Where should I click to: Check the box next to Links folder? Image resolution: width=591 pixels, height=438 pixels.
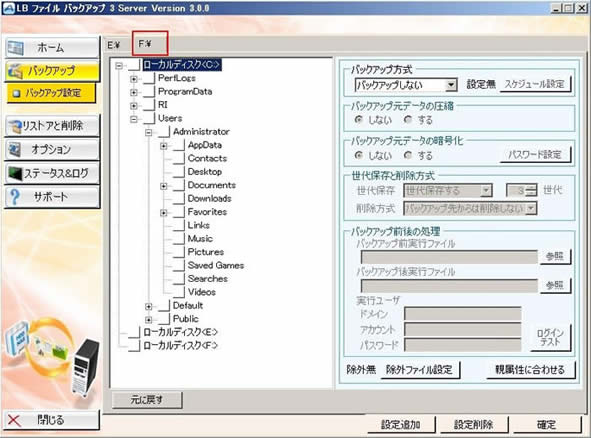pyautogui.click(x=179, y=226)
